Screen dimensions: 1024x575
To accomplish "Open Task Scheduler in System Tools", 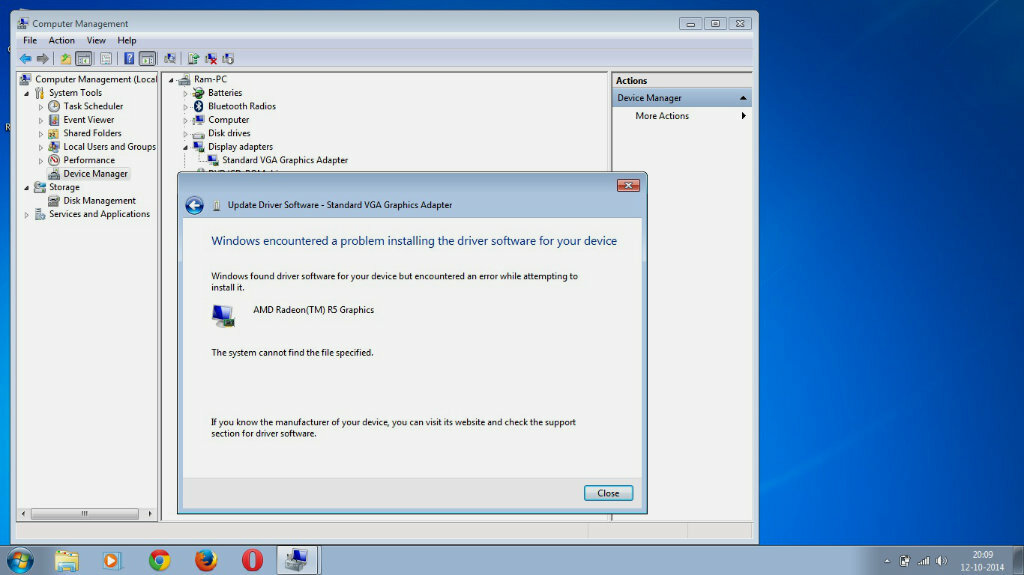I will point(93,106).
